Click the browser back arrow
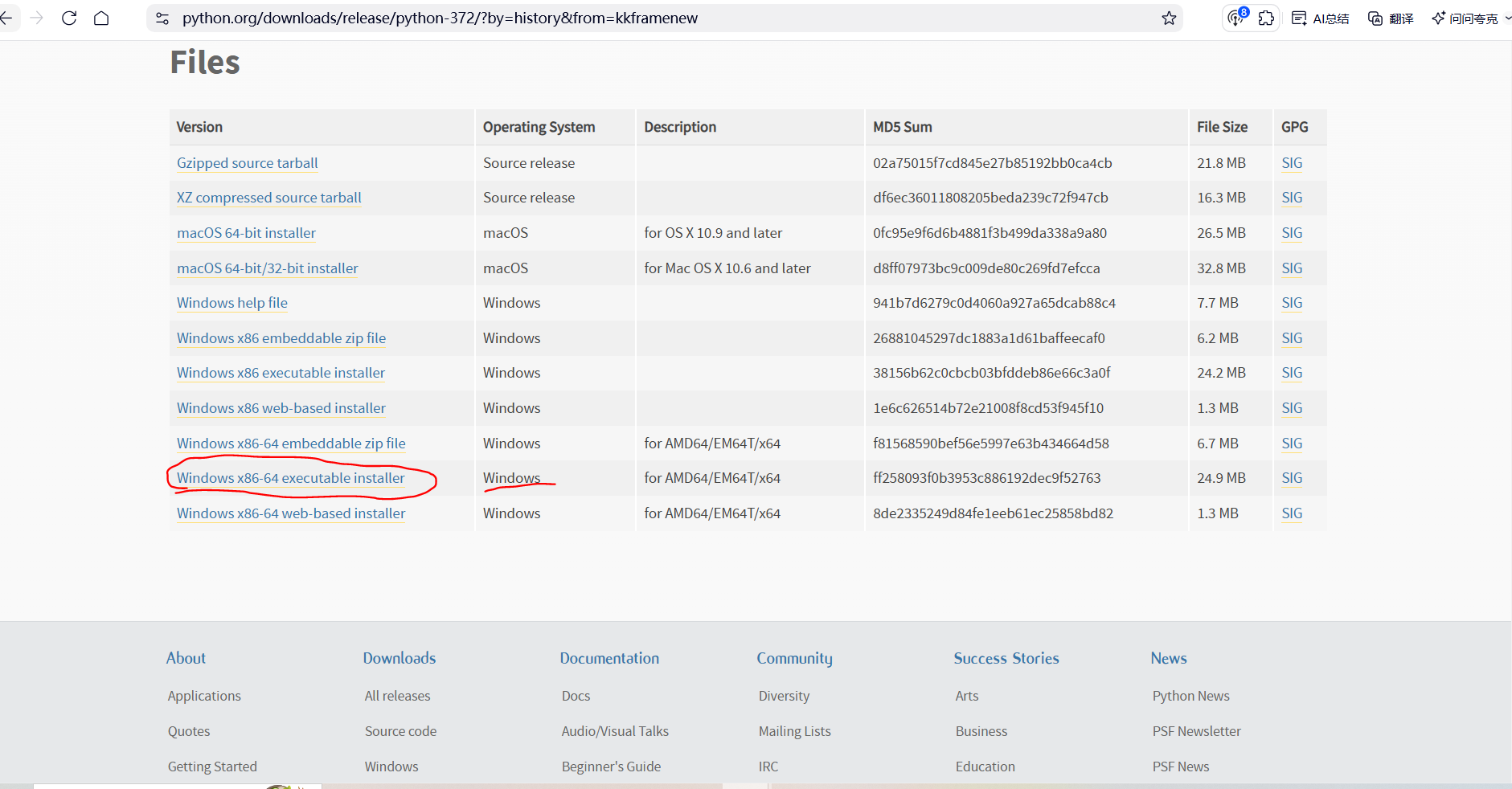Image resolution: width=1512 pixels, height=789 pixels. (6, 18)
